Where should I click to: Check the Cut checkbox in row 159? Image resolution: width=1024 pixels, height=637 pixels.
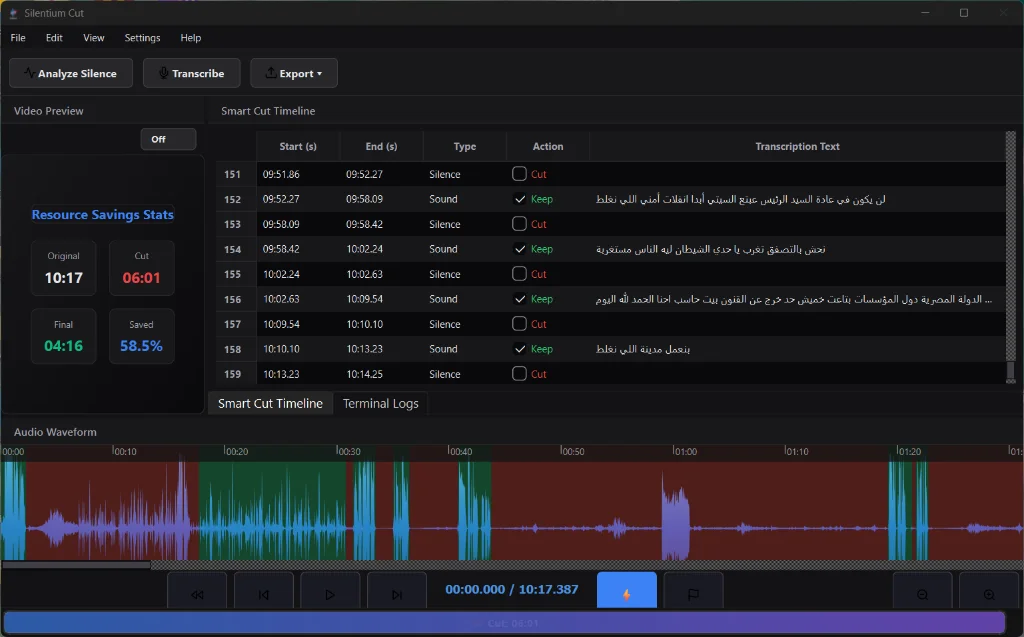tap(519, 374)
